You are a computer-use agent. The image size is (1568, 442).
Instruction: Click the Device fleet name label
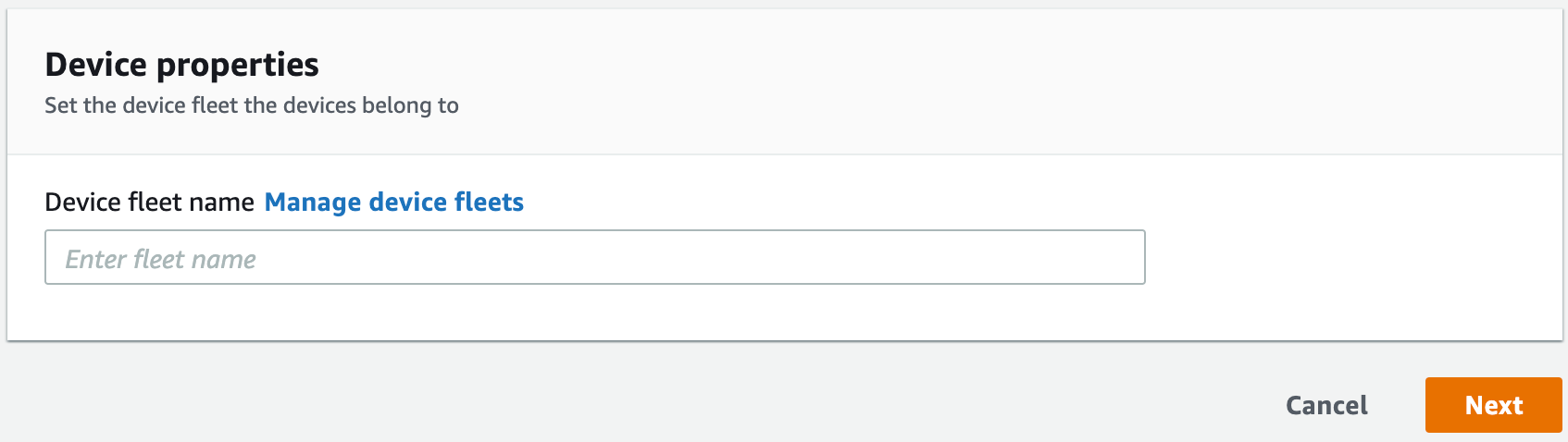[x=149, y=203]
